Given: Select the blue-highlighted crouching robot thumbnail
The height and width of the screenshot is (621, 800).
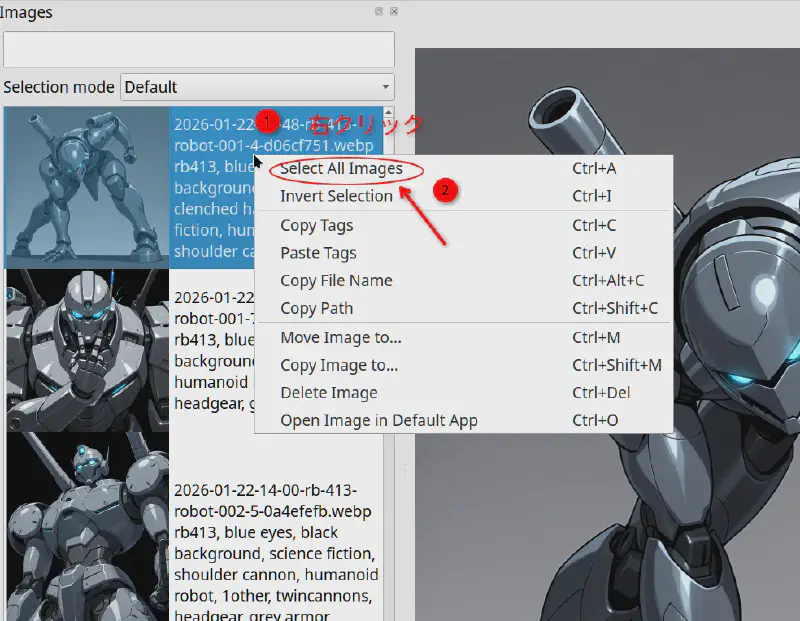Looking at the screenshot, I should pos(86,187).
